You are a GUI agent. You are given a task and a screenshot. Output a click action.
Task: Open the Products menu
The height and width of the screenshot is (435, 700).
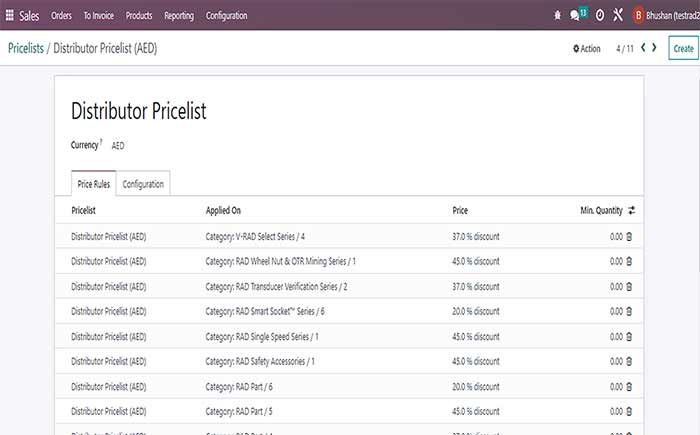[139, 16]
